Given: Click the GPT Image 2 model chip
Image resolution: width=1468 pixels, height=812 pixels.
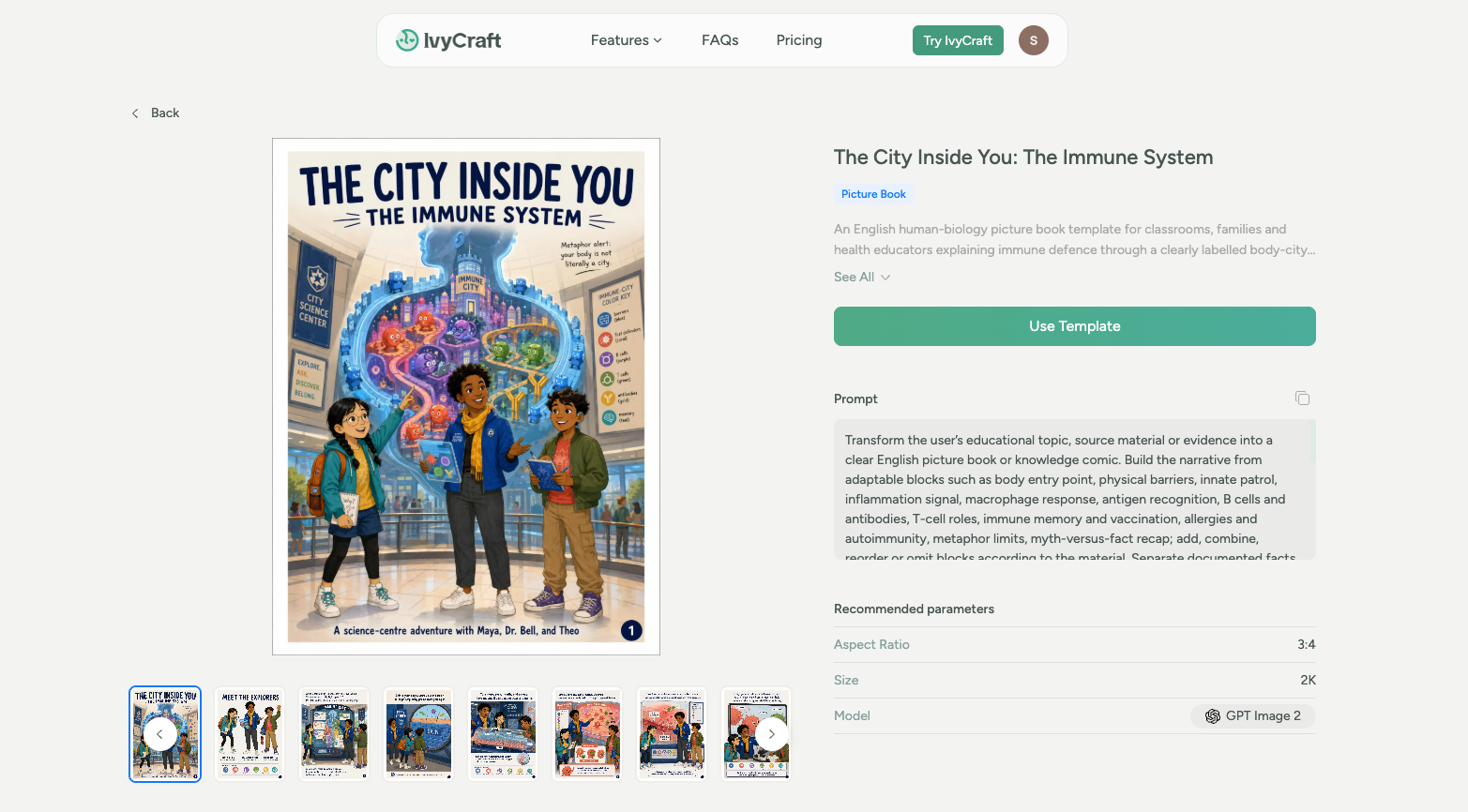Looking at the screenshot, I should point(1253,716).
